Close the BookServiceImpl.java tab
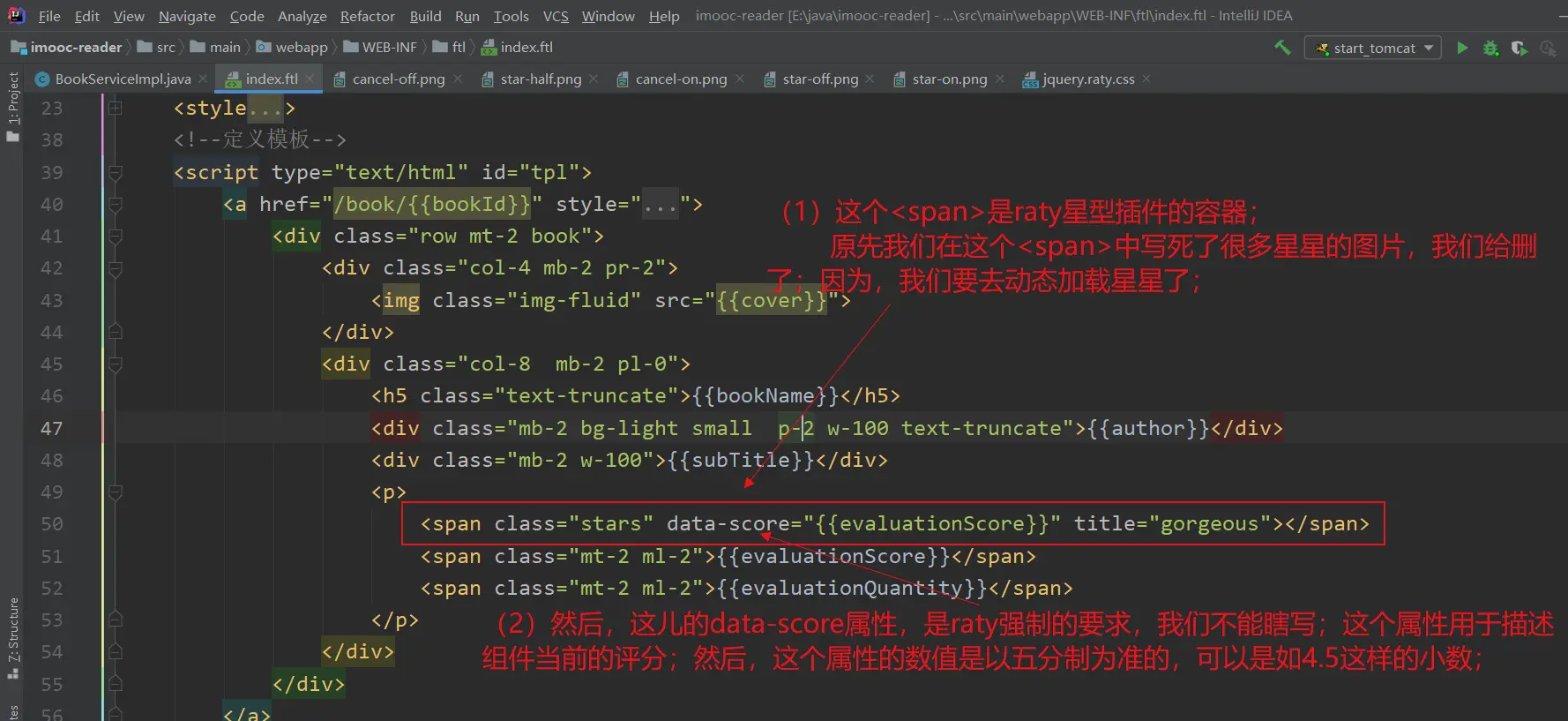The image size is (1568, 721). [x=203, y=79]
